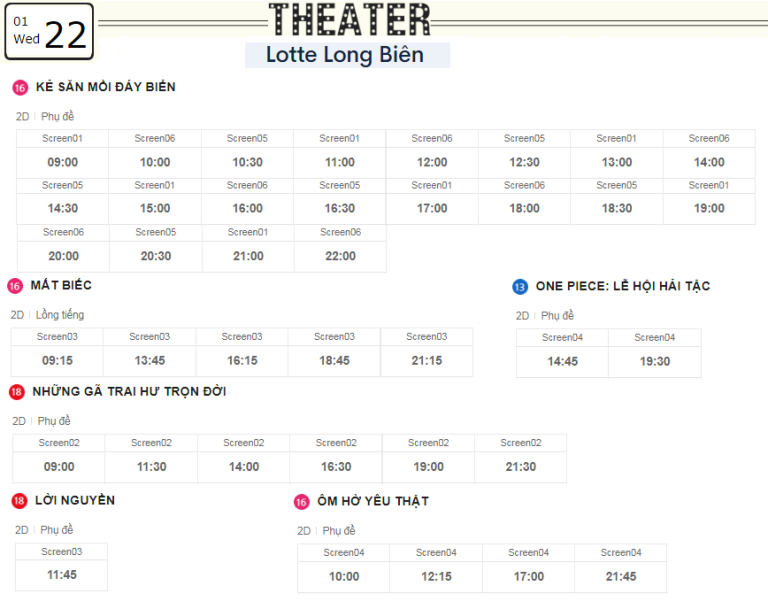The height and width of the screenshot is (609, 768).
Task: Click age 16 badge beside Ôm Hờ Yêu Thật
Action: [x=302, y=502]
